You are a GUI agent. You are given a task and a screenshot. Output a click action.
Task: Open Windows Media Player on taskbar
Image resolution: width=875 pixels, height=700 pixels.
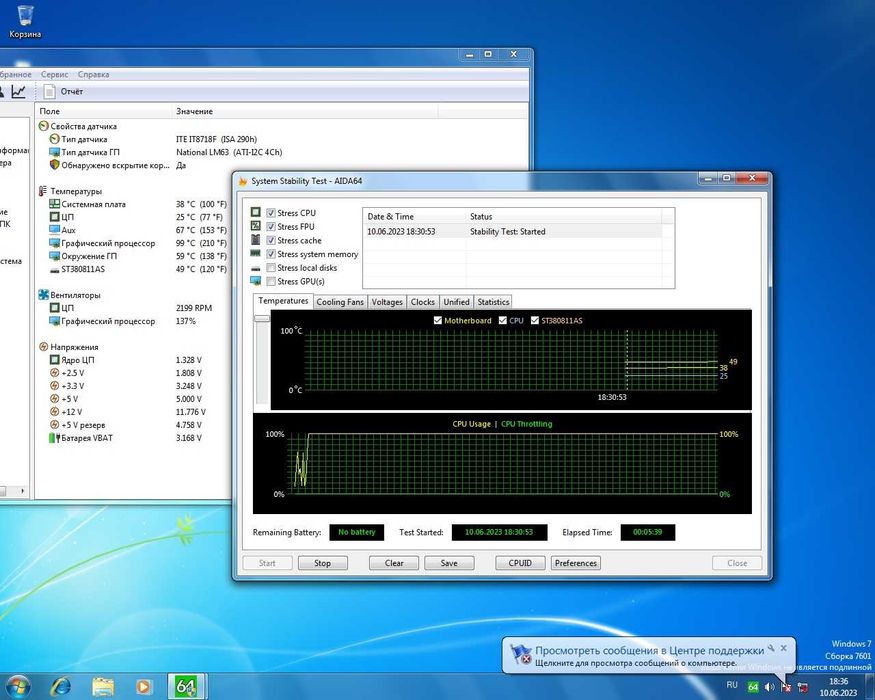[143, 686]
